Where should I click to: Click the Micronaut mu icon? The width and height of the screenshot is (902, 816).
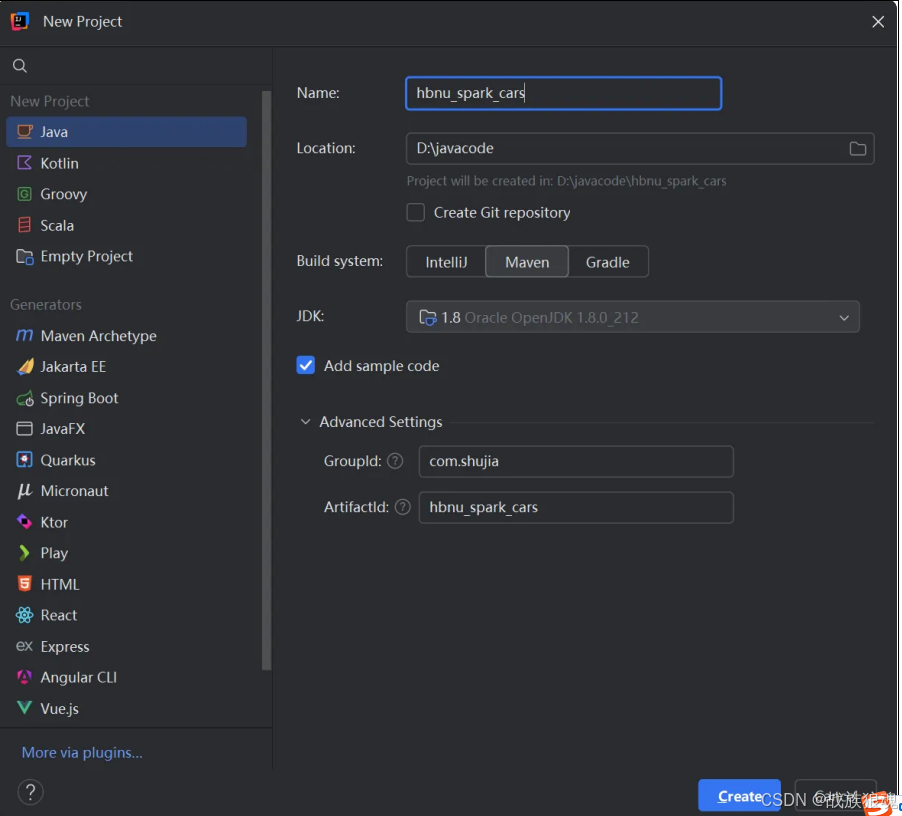tap(24, 491)
